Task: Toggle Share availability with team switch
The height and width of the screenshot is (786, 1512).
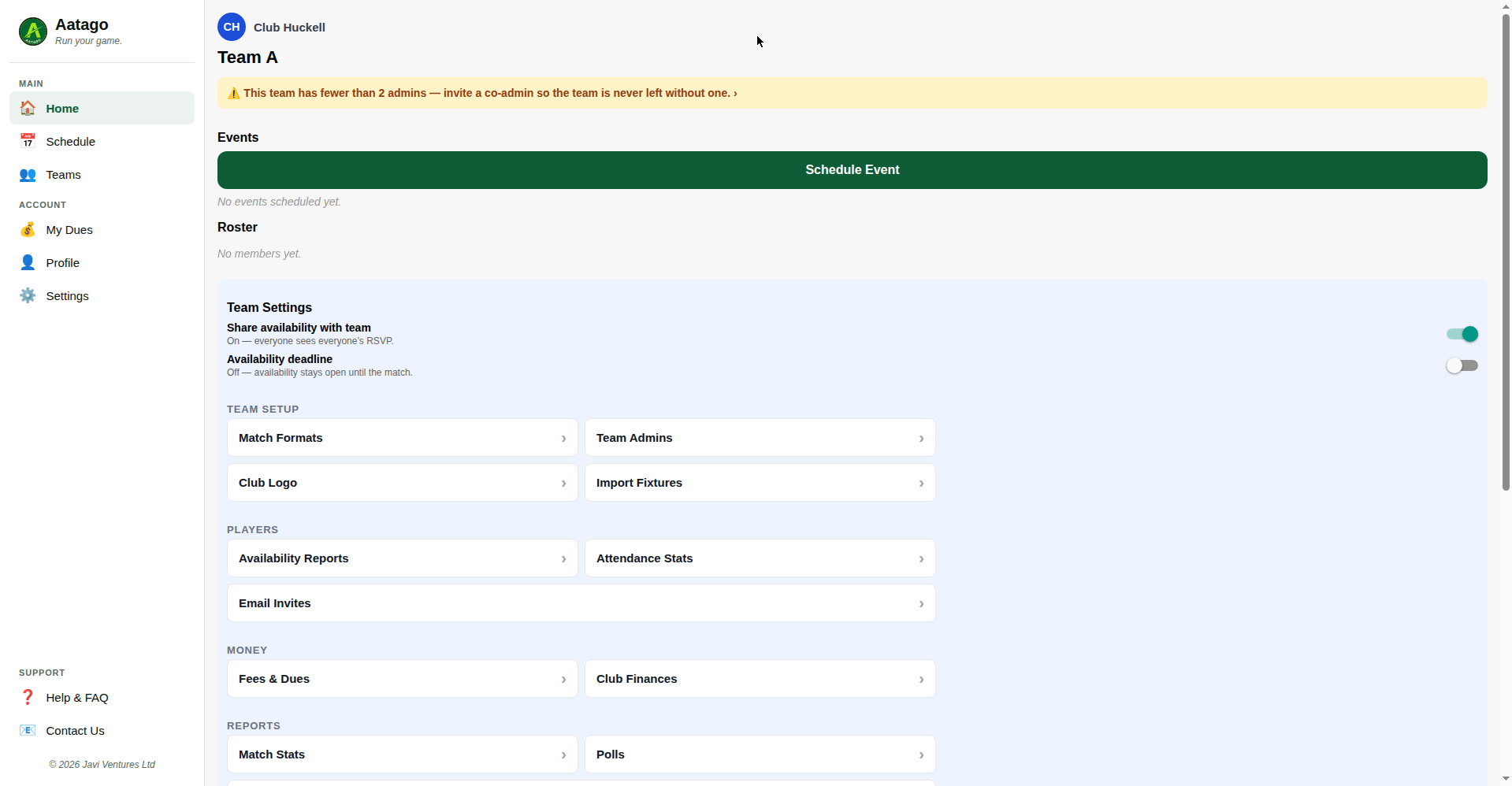Action: [x=1462, y=334]
